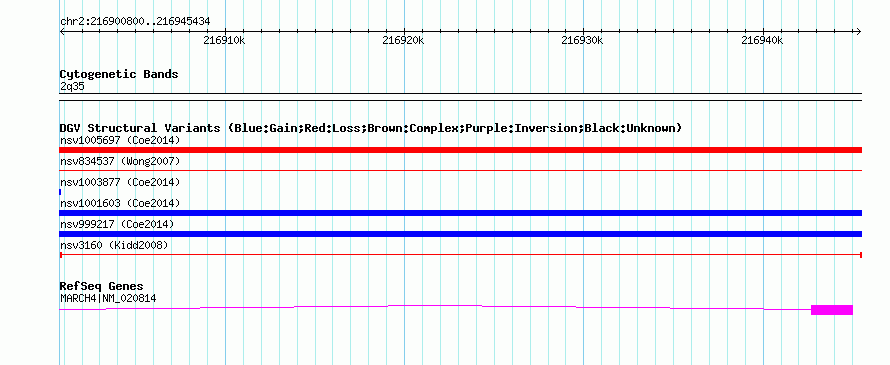Open the RefSeq Genes track title
The height and width of the screenshot is (365, 890).
tap(102, 286)
